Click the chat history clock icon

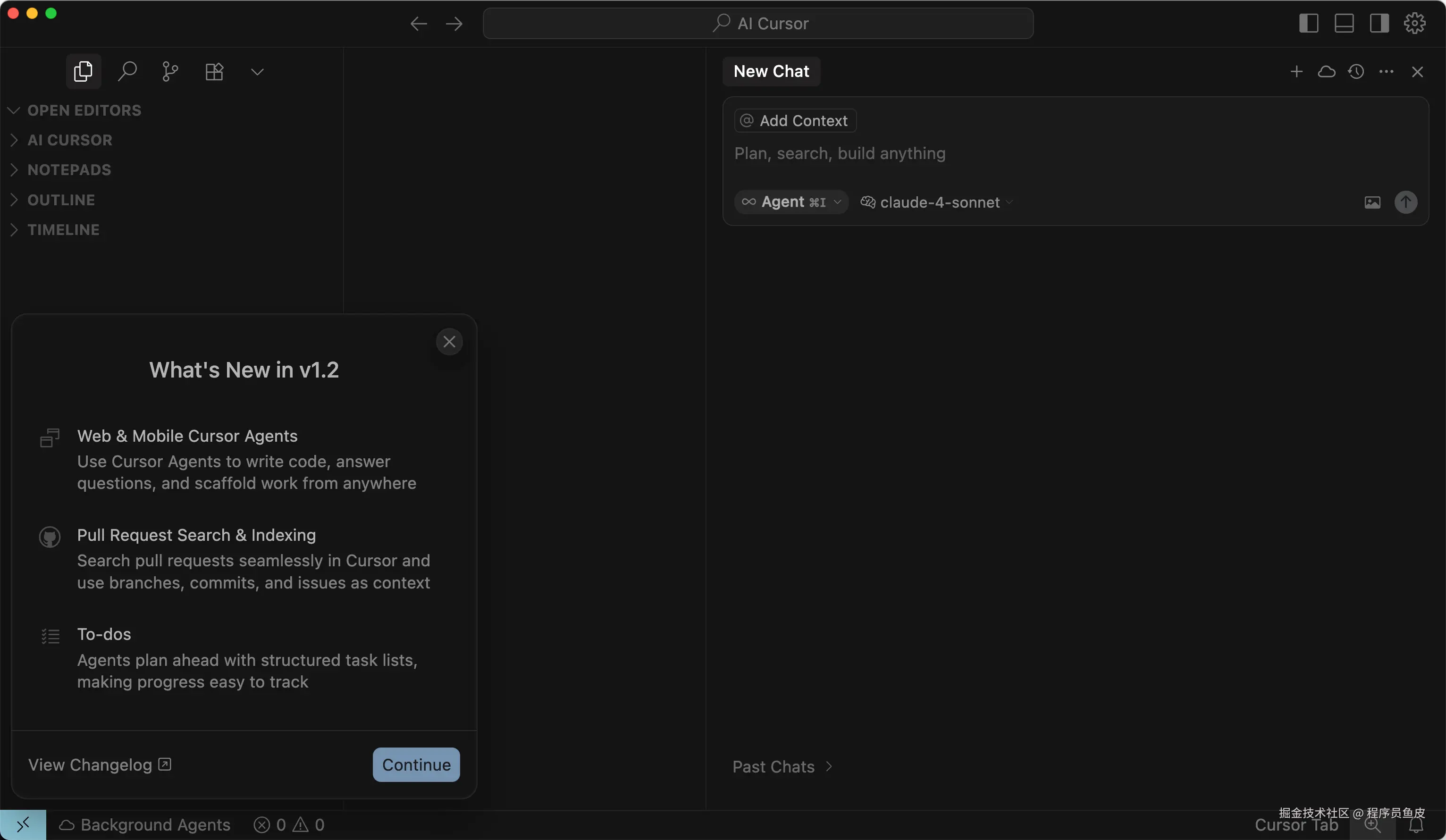click(x=1356, y=71)
